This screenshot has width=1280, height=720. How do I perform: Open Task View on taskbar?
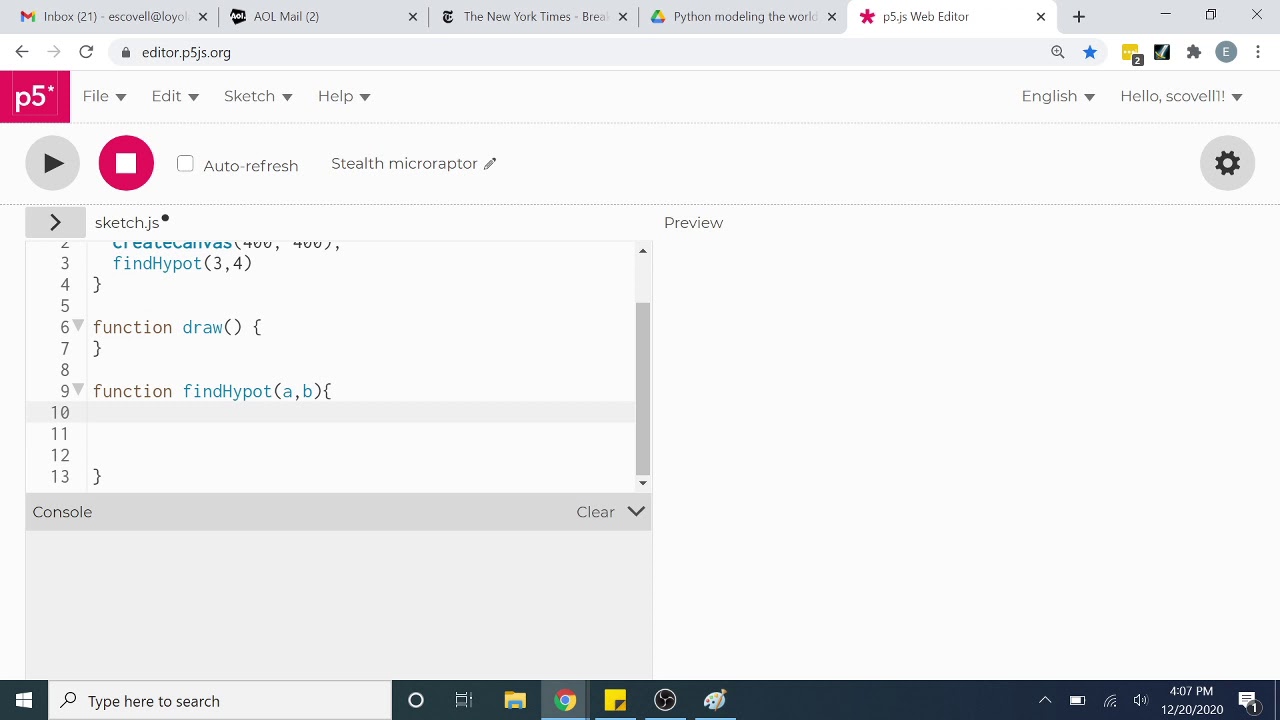coord(464,700)
